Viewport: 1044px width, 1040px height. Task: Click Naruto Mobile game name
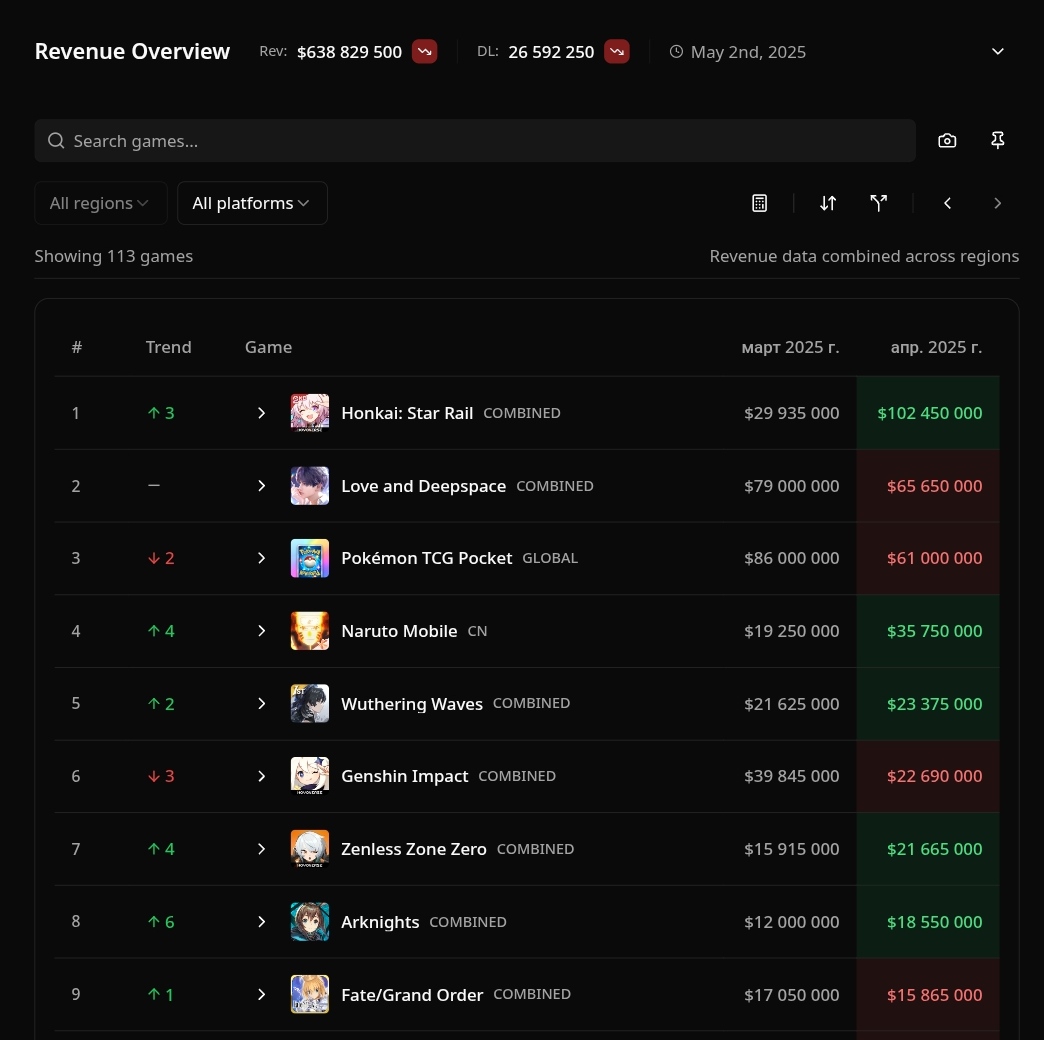399,631
